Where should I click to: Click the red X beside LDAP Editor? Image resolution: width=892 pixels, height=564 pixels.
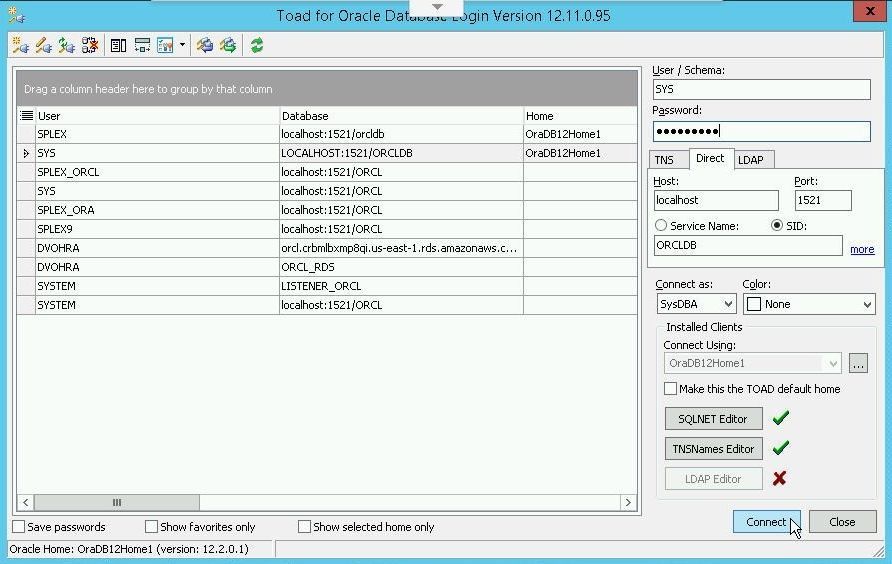coord(779,478)
